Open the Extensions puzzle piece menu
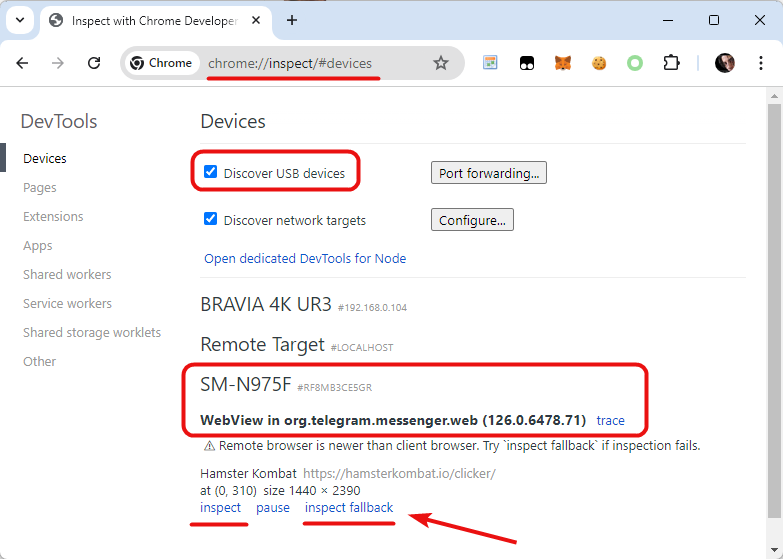Screen dimensions: 783x559 (671, 63)
